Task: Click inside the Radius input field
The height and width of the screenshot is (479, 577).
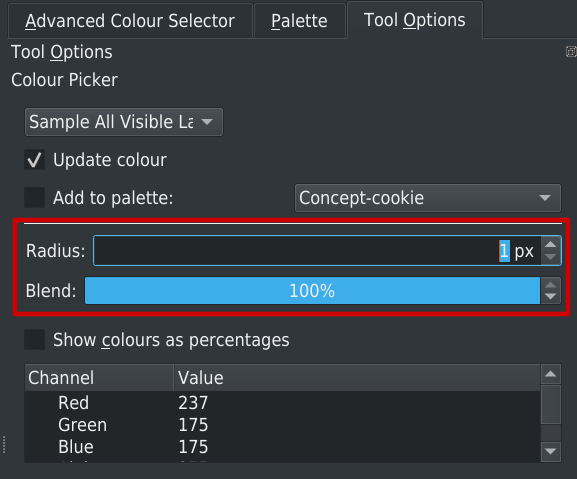Action: pos(317,251)
